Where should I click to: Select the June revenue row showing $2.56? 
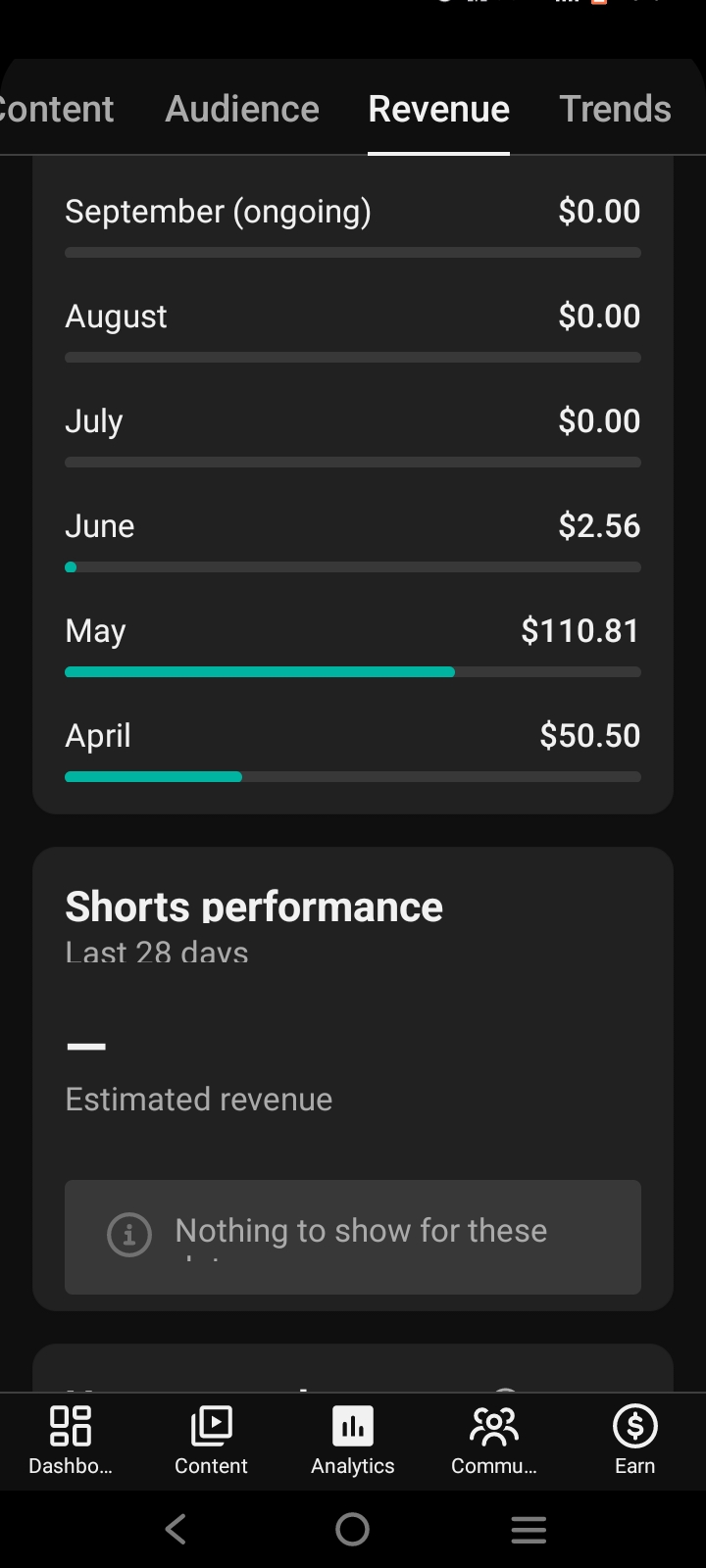(x=353, y=540)
